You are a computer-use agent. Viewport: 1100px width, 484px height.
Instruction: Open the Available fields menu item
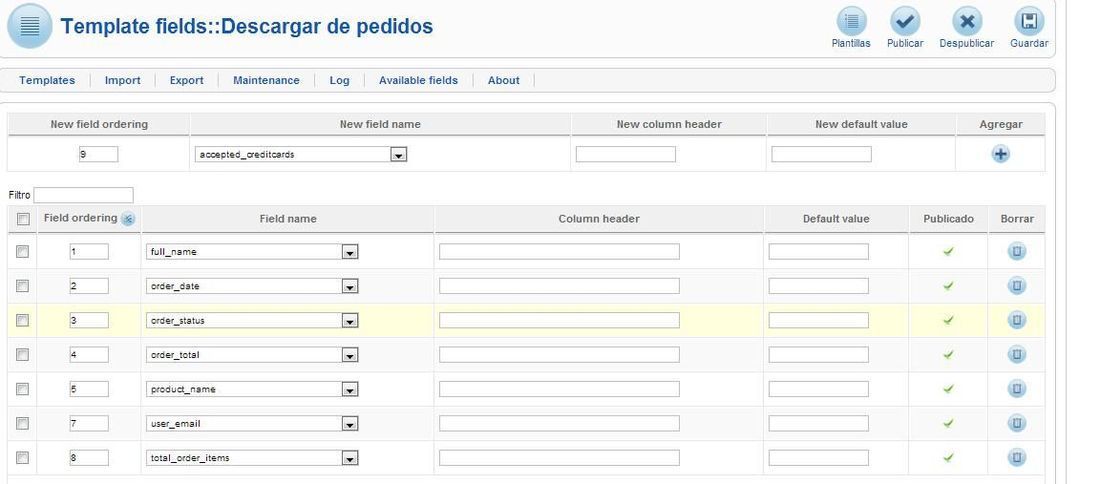[418, 81]
